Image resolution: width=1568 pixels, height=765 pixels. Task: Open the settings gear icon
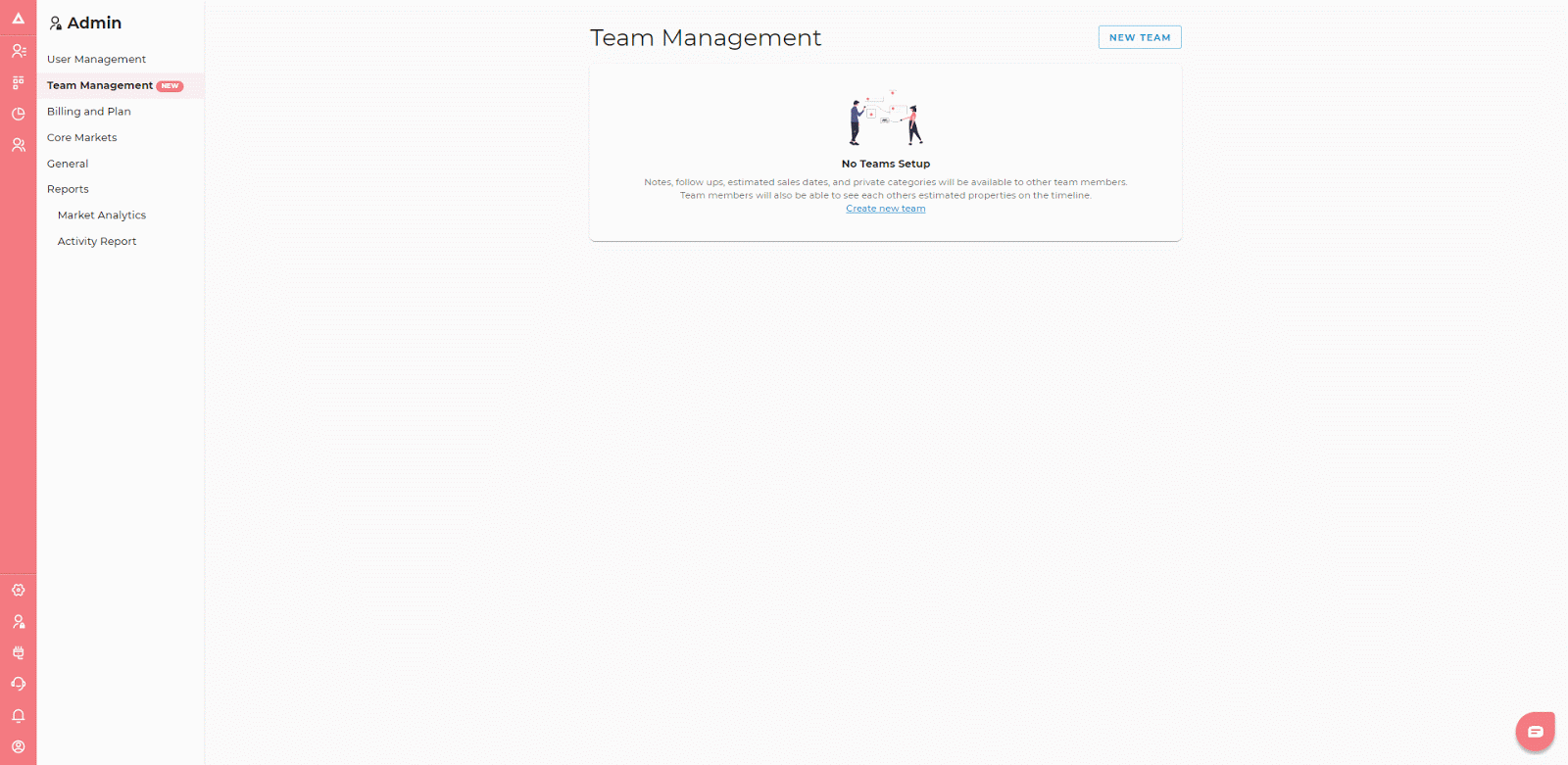coord(18,590)
